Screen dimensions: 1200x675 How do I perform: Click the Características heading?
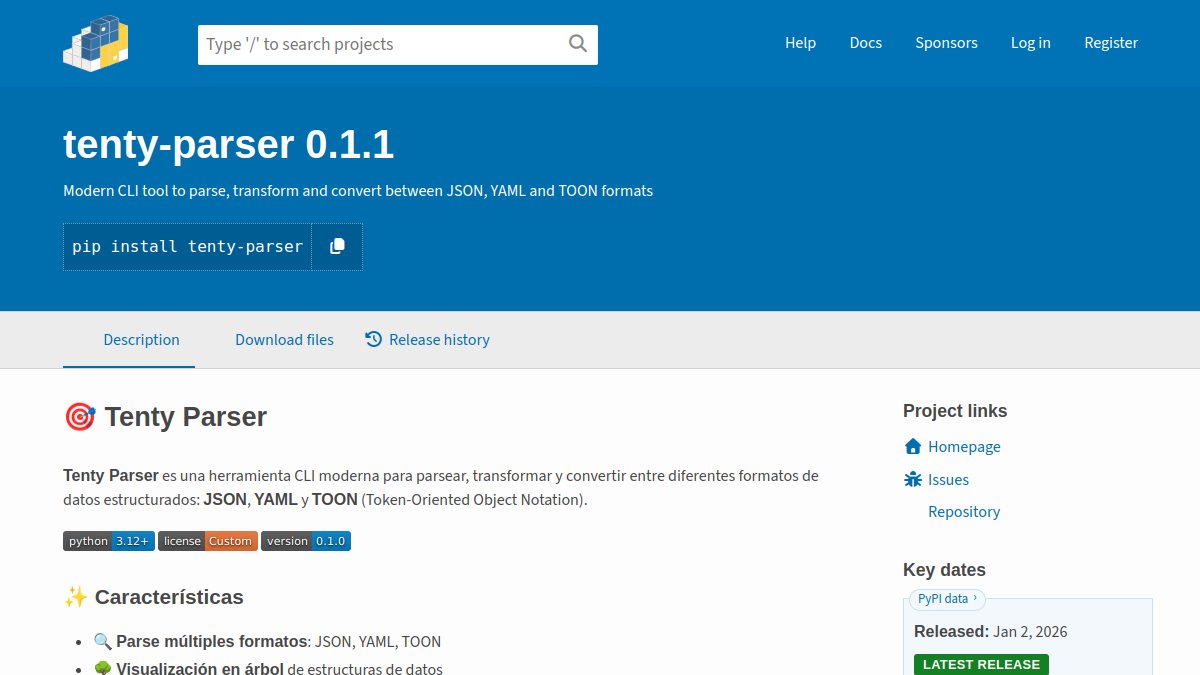153,597
